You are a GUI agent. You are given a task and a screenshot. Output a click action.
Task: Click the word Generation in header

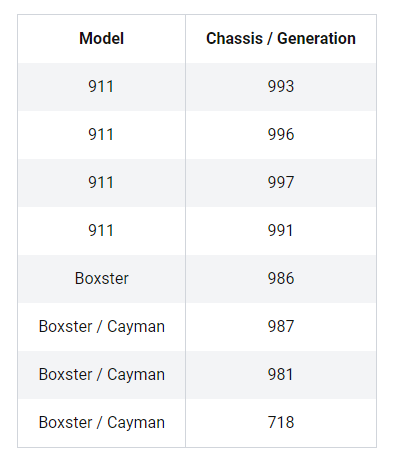click(x=316, y=39)
